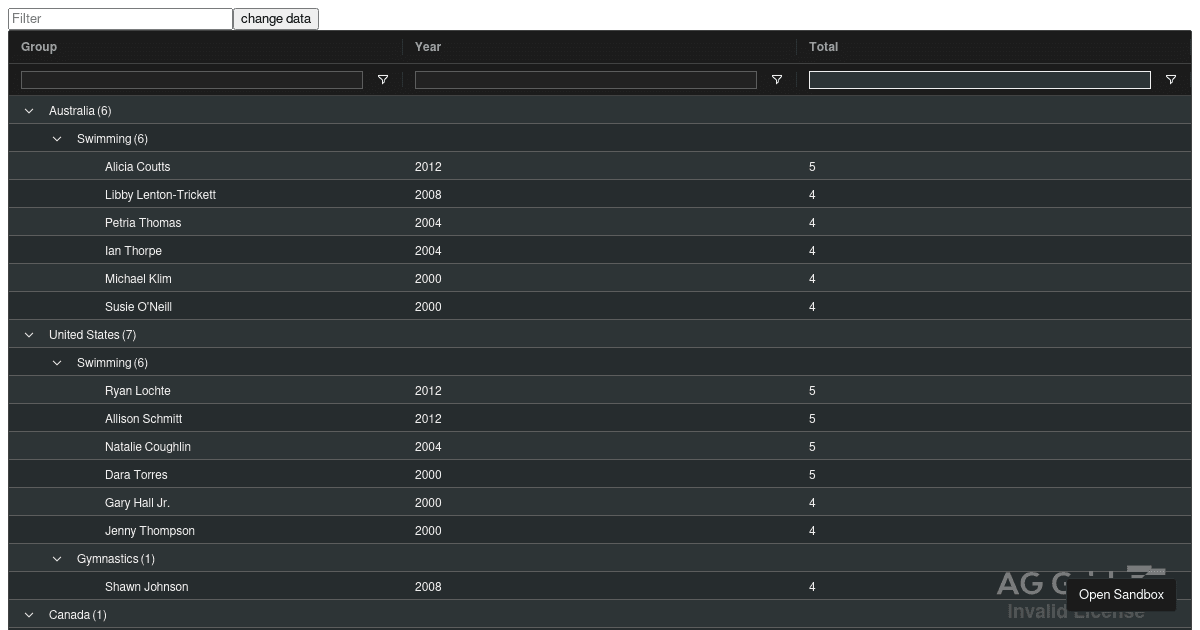Click the change data button
1200x630 pixels.
coord(275,18)
